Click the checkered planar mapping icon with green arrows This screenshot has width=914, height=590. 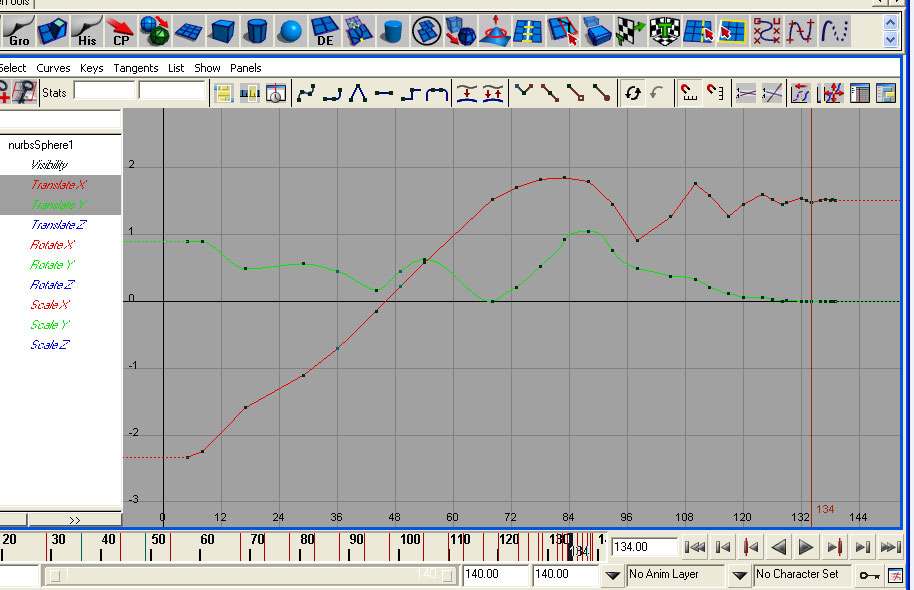tap(631, 31)
